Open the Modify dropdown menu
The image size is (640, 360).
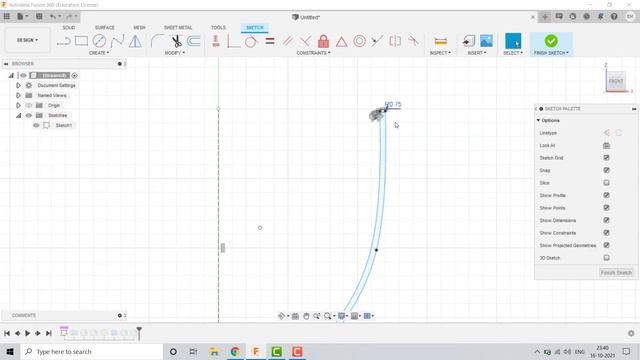(175, 53)
